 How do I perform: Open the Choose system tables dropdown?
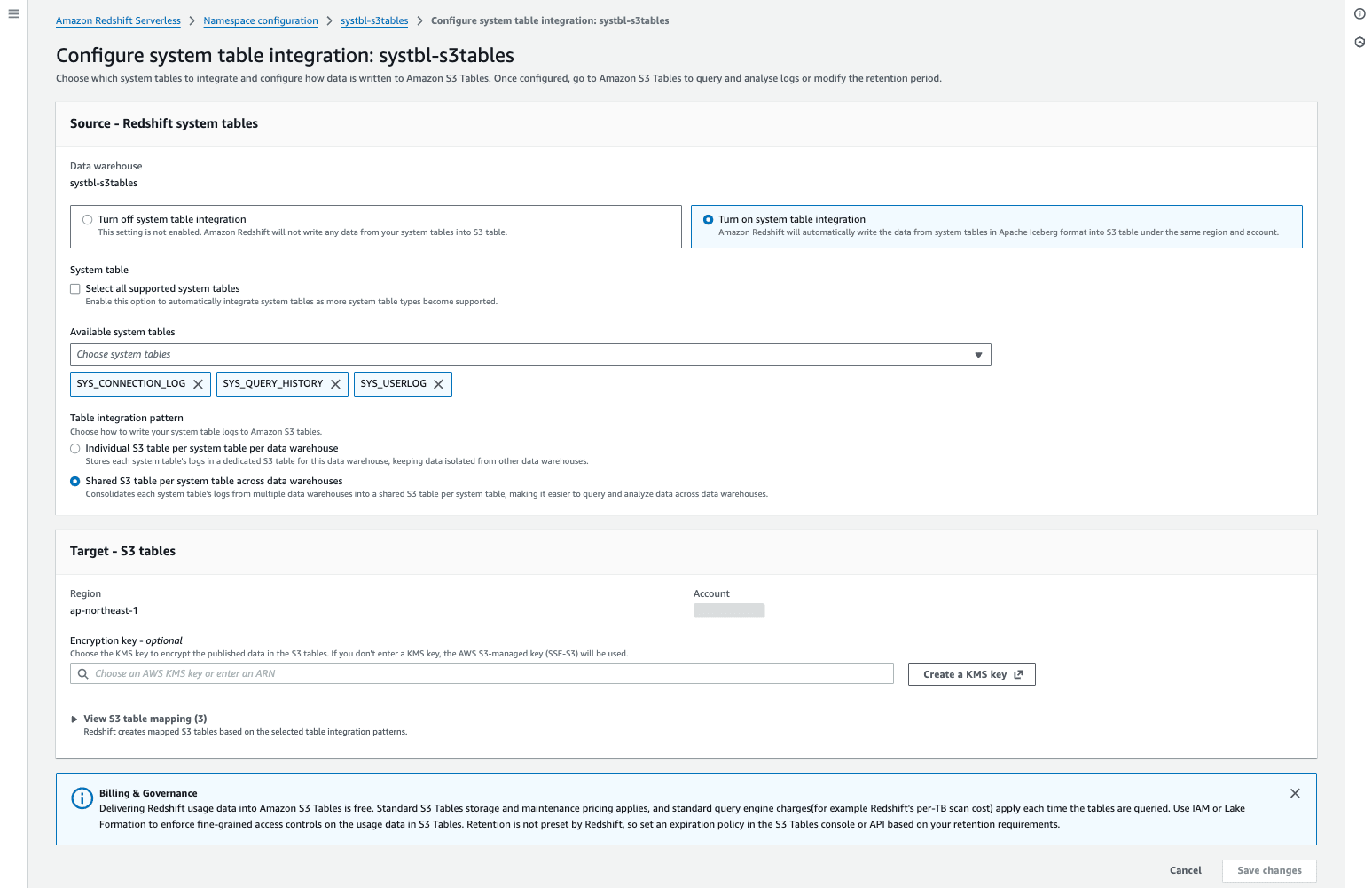click(530, 355)
